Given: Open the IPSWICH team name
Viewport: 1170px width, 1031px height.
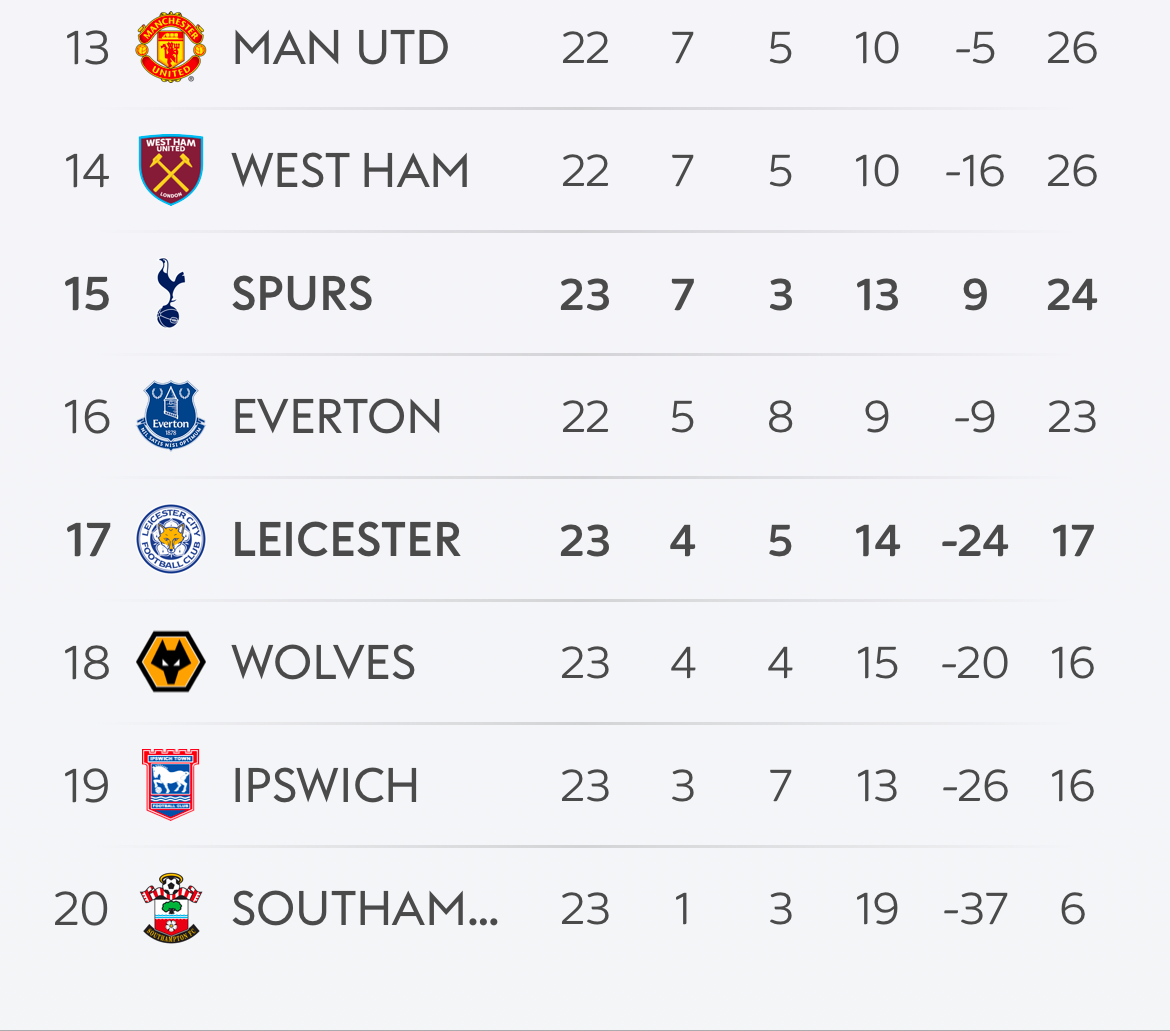Looking at the screenshot, I should pos(325,786).
